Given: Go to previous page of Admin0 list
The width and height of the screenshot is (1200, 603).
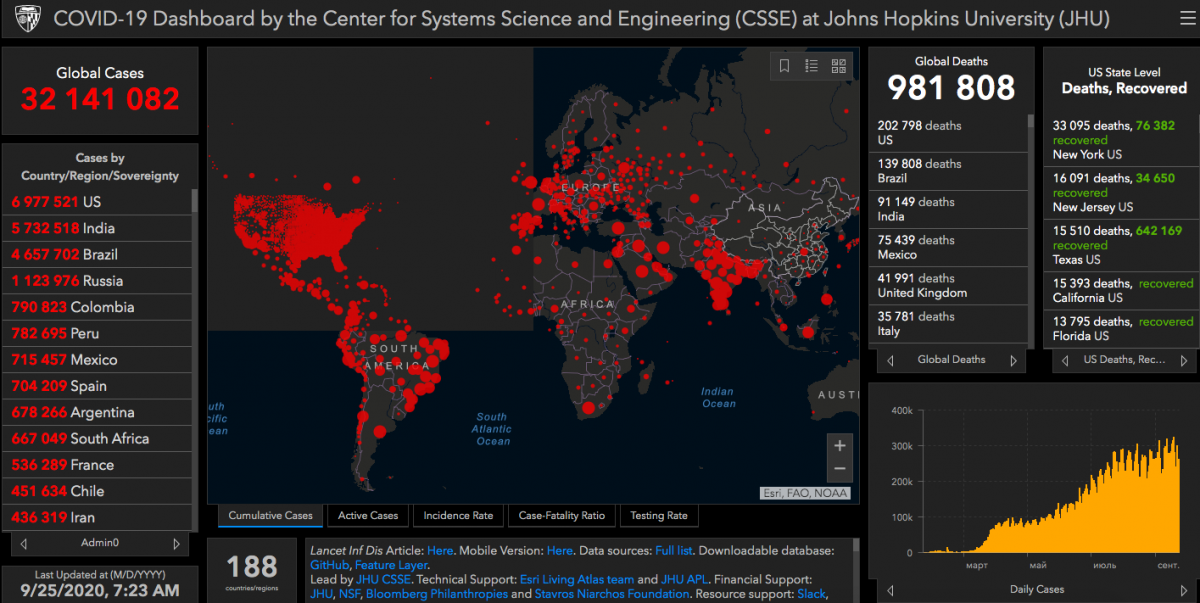Looking at the screenshot, I should (24, 544).
